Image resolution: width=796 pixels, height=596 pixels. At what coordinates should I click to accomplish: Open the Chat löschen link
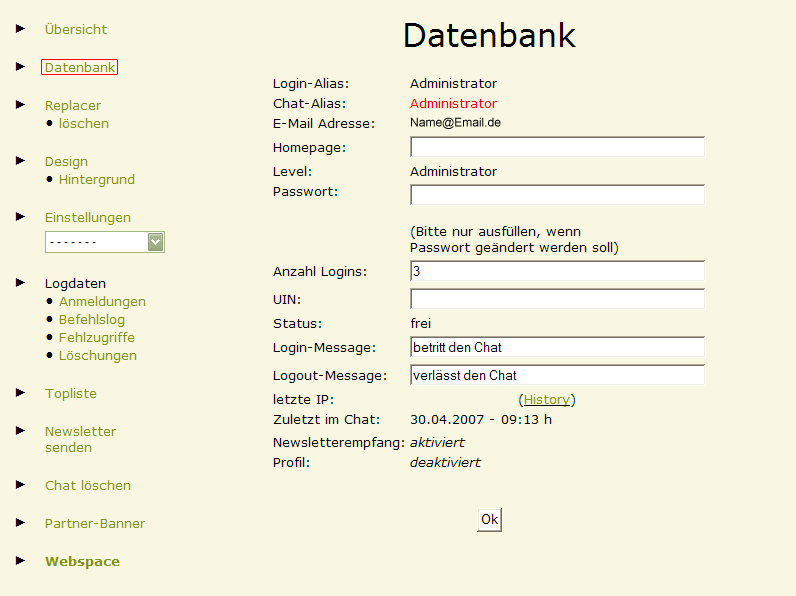click(88, 485)
